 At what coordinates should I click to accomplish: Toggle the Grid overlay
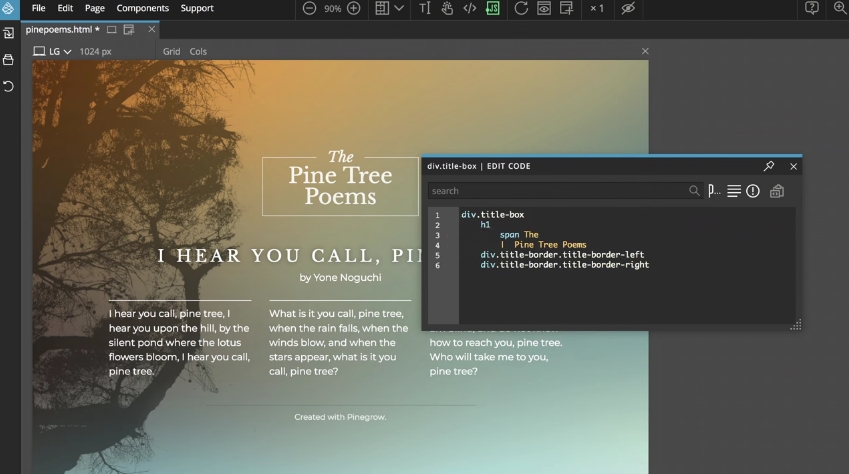click(x=171, y=51)
